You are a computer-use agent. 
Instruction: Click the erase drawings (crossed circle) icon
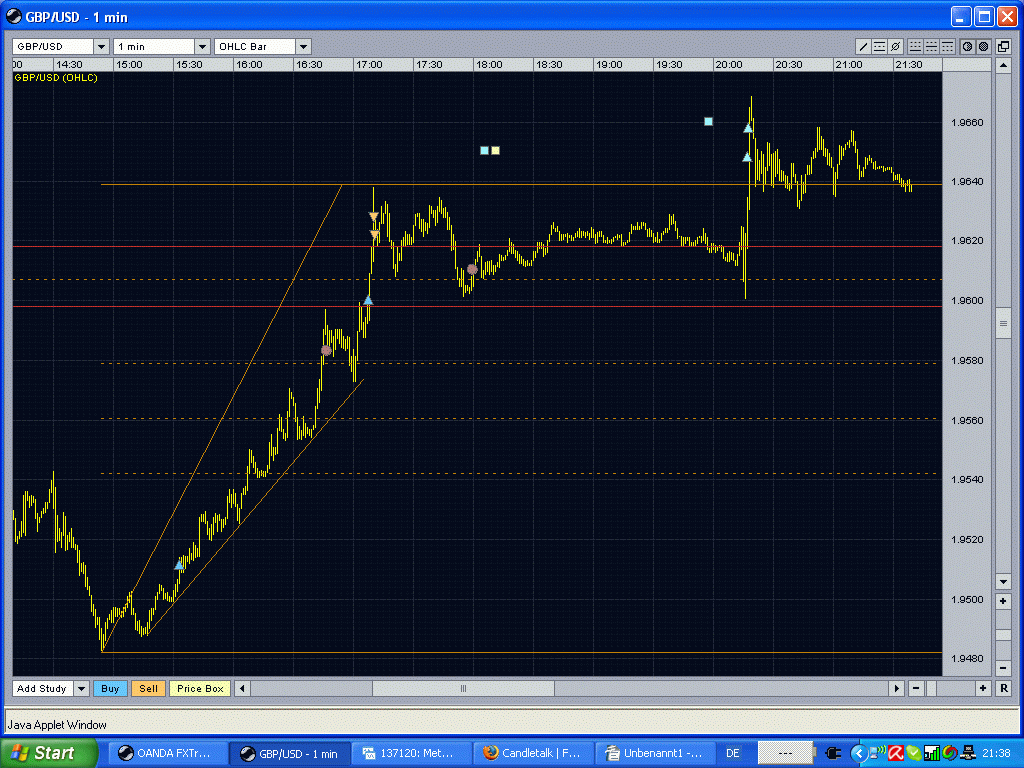tap(895, 47)
